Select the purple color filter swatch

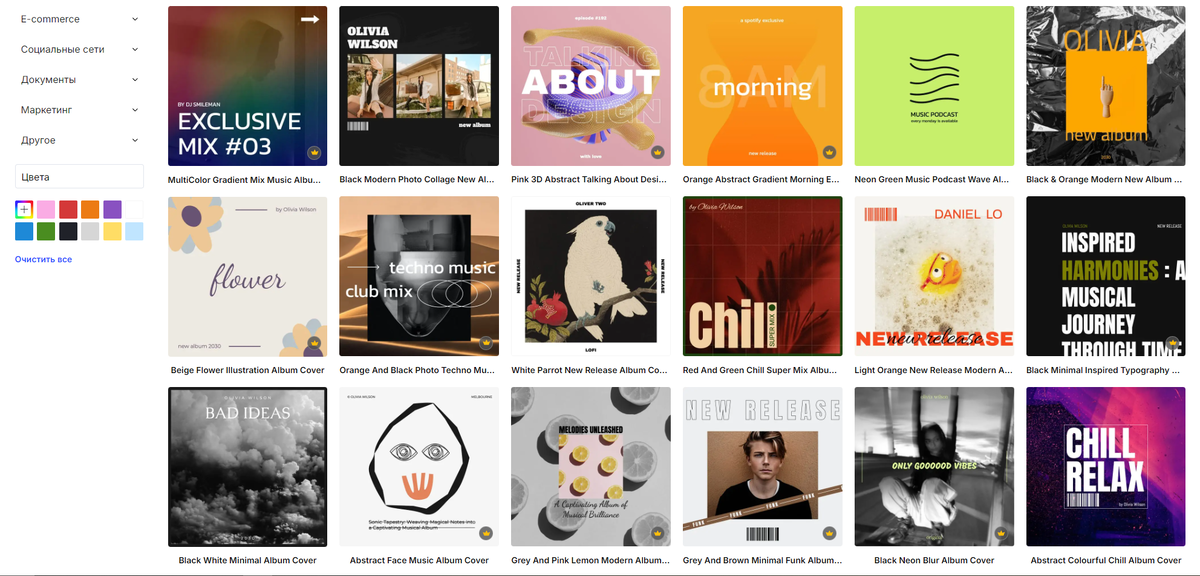point(112,209)
